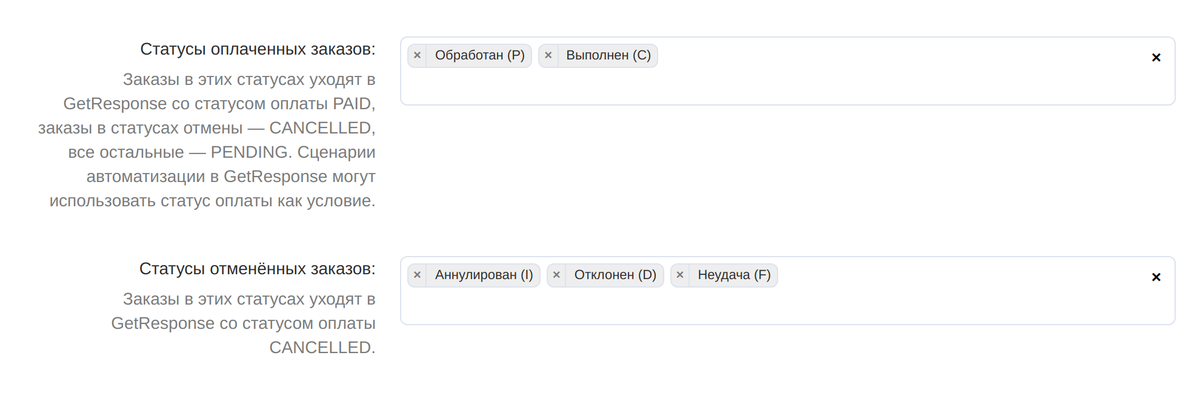Click the Статусы отменённых заказов label
Viewport: 1200px width, 415px height.
pos(257,269)
